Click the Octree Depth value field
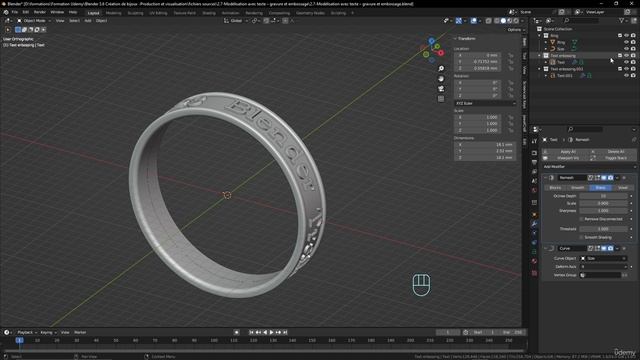The width and height of the screenshot is (640, 360). pos(603,196)
